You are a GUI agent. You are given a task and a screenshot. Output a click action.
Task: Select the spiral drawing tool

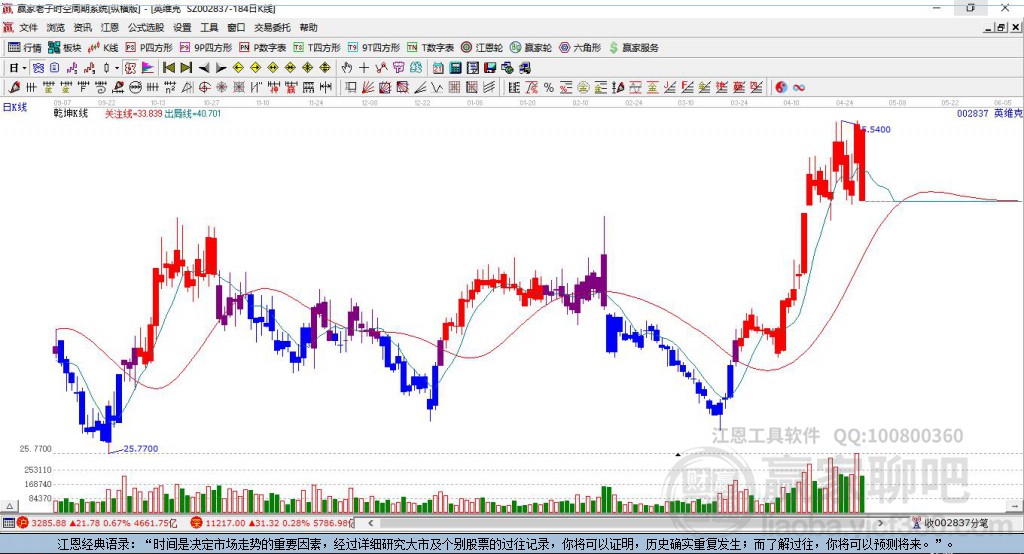101,88
